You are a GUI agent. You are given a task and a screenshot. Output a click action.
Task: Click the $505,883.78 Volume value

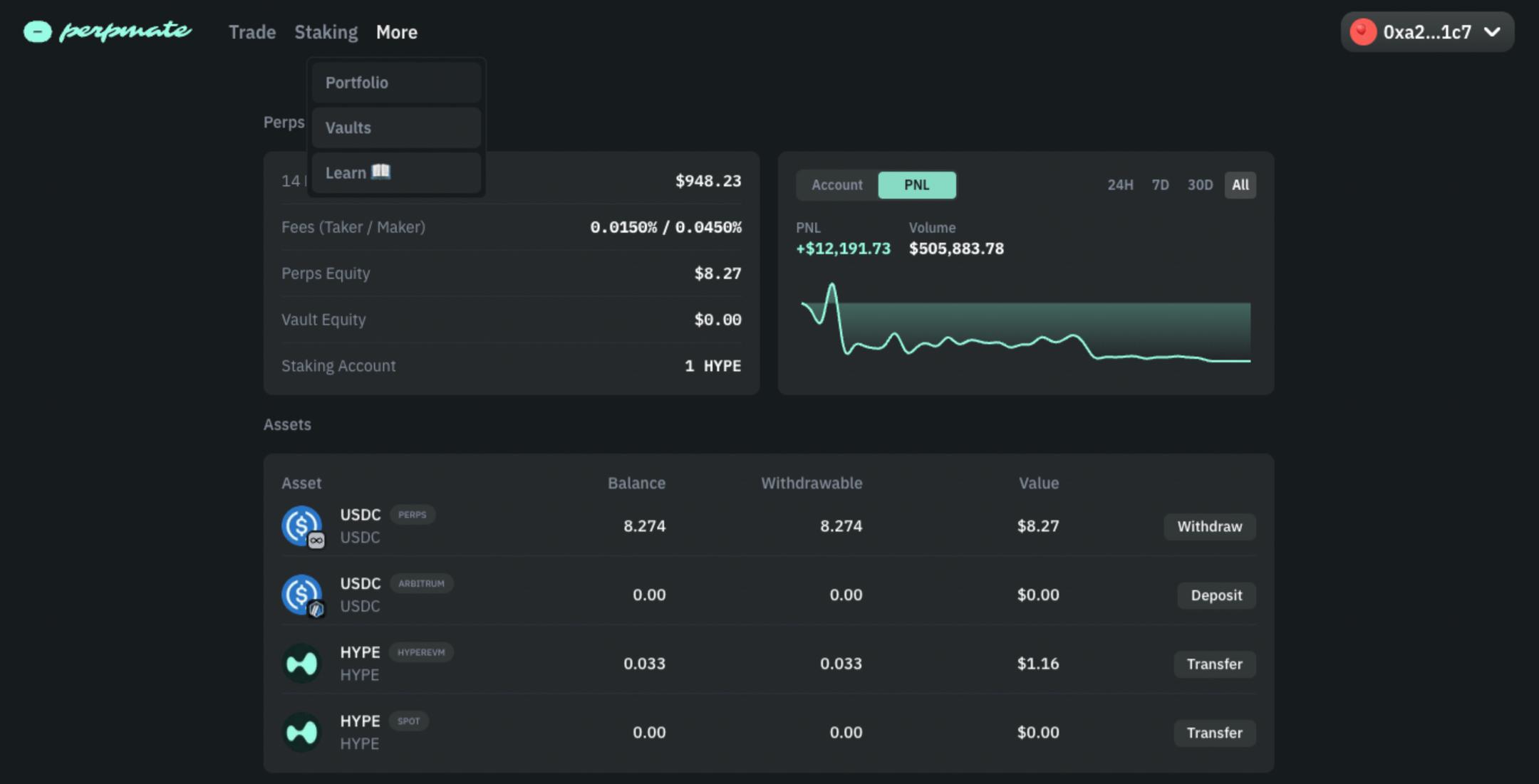point(956,249)
